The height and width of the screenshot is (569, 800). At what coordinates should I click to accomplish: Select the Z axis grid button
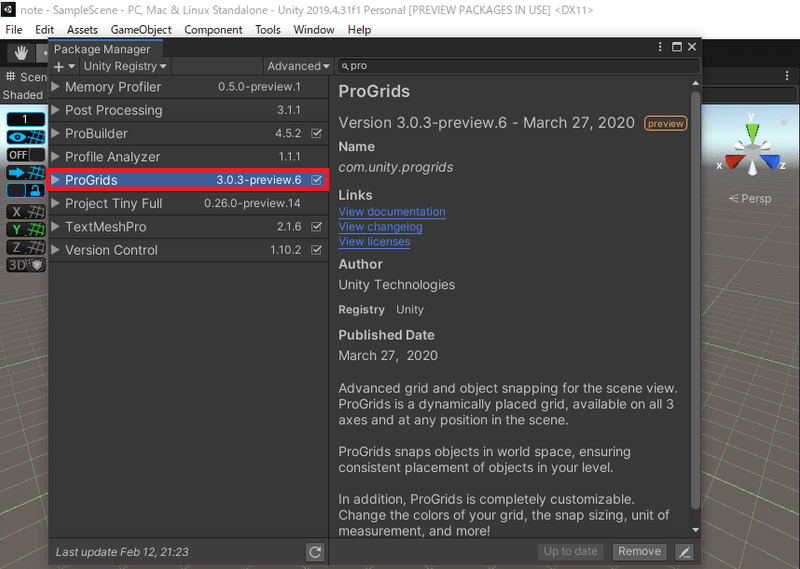pos(26,248)
